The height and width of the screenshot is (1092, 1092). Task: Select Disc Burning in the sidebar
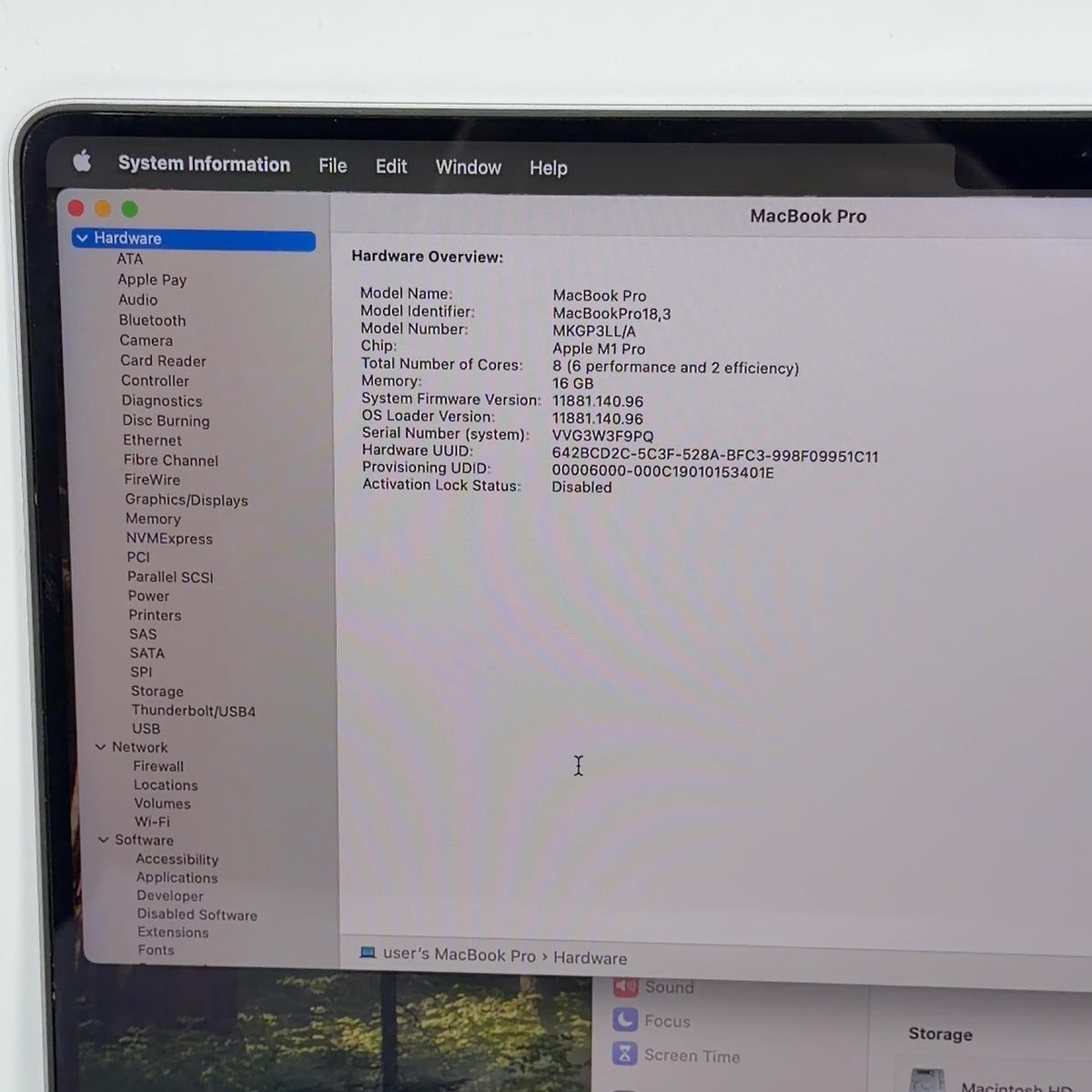[x=166, y=421]
